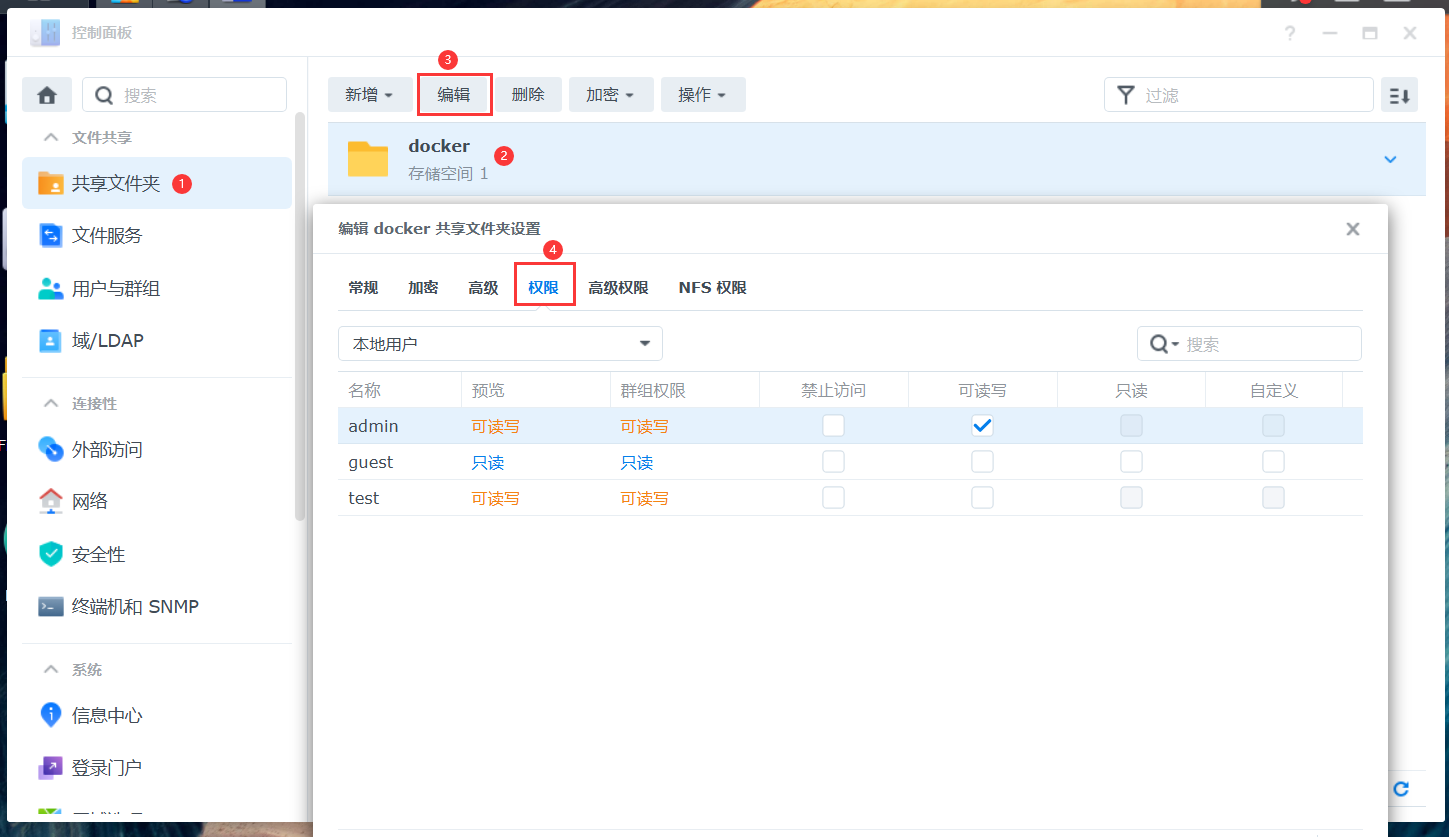Uncheck 可读写 permission for admin
This screenshot has height=837, width=1449.
(982, 425)
